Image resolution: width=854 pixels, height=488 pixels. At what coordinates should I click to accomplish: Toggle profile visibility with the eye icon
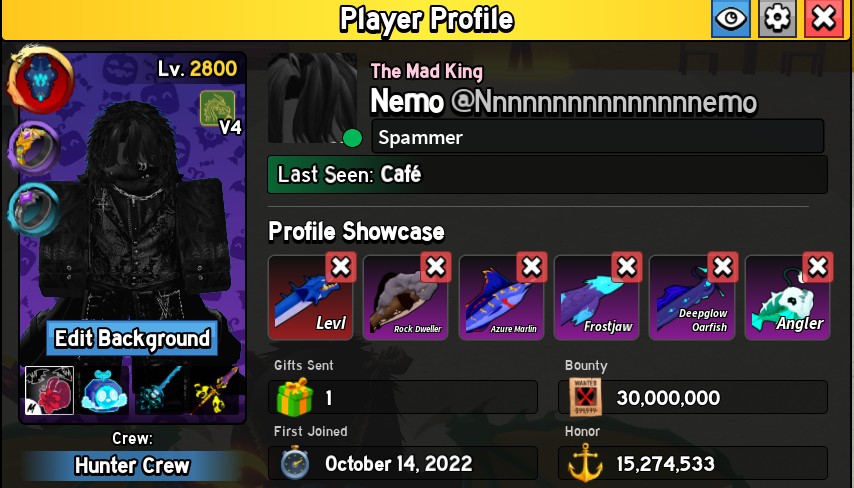(731, 19)
